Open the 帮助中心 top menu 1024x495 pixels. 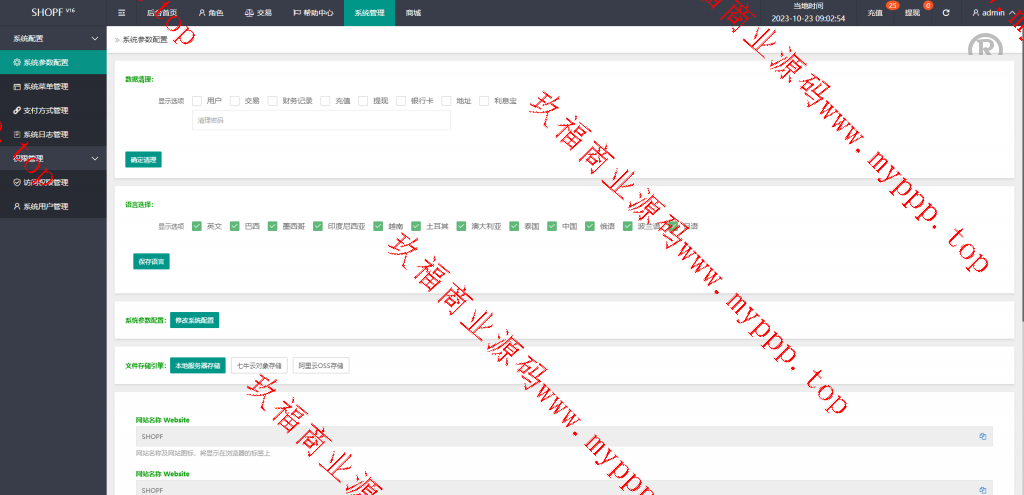click(313, 13)
